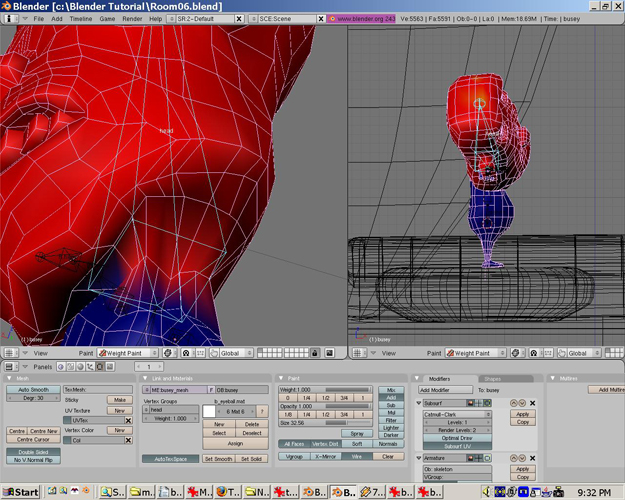Collapse the Subsurf modifier with its triangle
This screenshot has height=500, width=625.
click(420, 403)
